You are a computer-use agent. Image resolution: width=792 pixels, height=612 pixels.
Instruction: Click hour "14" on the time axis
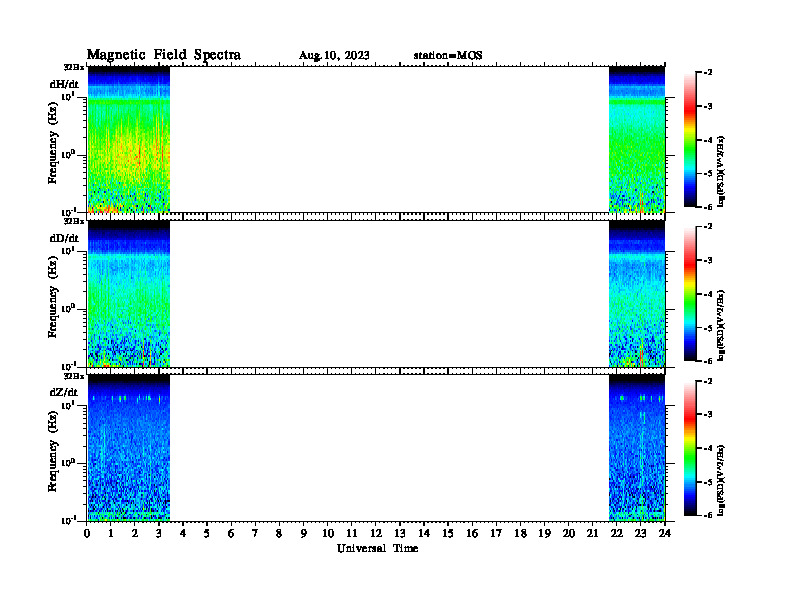(x=424, y=533)
